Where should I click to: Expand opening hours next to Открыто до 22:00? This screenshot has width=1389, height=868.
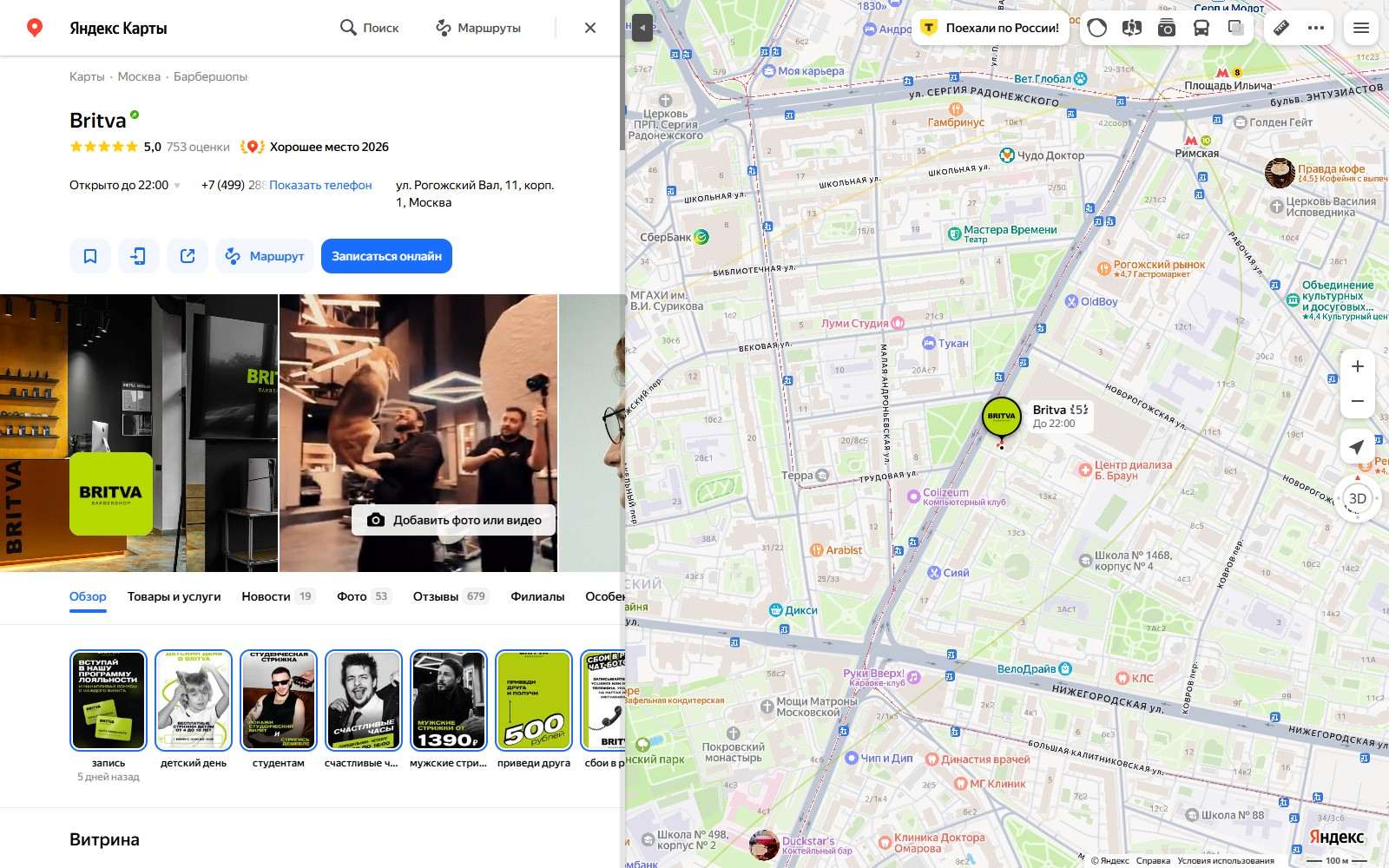coord(177,186)
